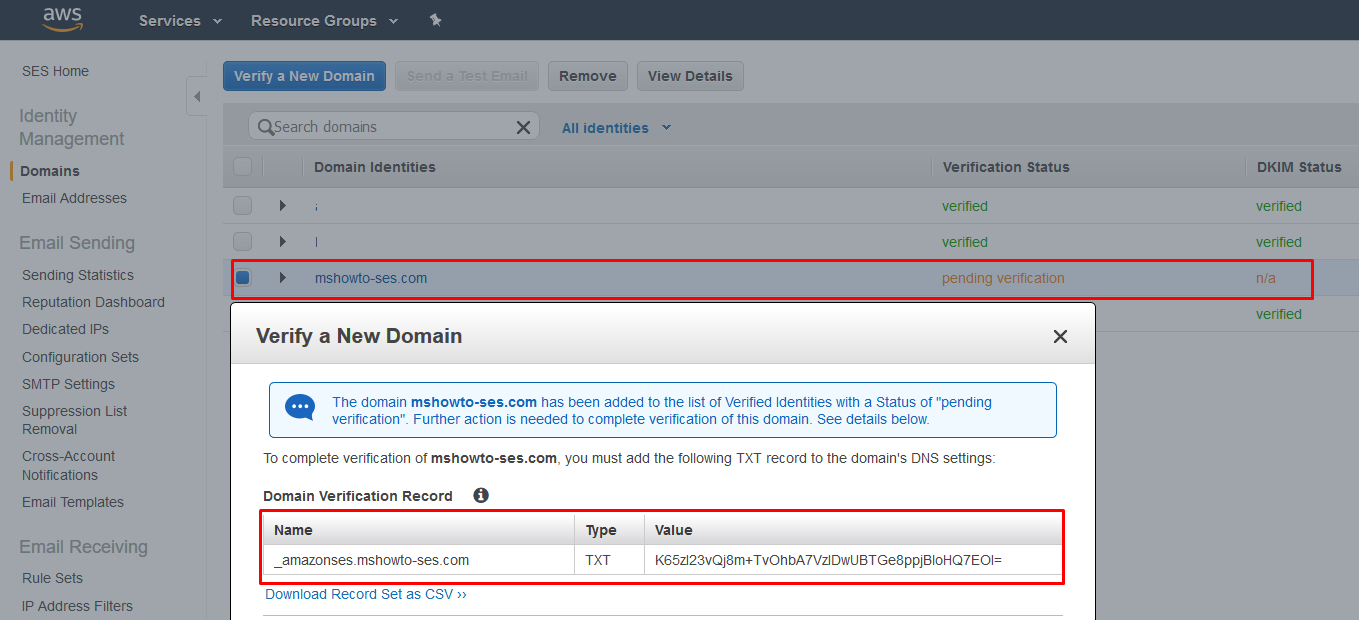The image size is (1359, 620).
Task: Click the speech bubble info icon
Action: [x=300, y=408]
